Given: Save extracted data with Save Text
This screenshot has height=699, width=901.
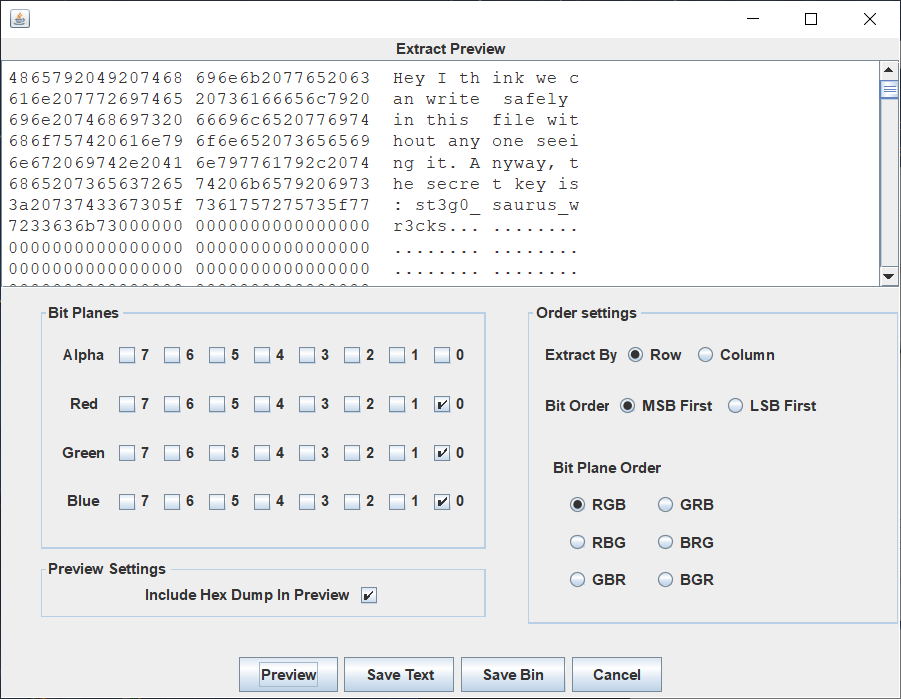Looking at the screenshot, I should coord(399,675).
